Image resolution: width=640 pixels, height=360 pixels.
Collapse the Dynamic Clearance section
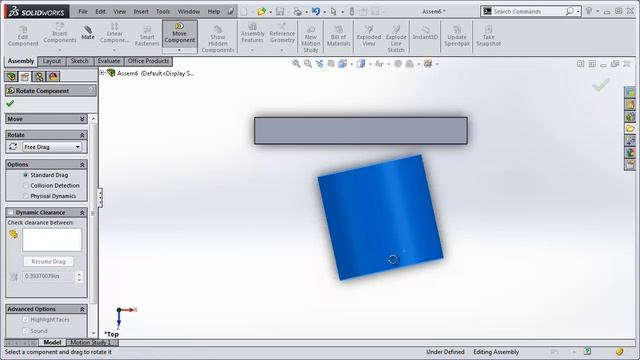coord(82,212)
